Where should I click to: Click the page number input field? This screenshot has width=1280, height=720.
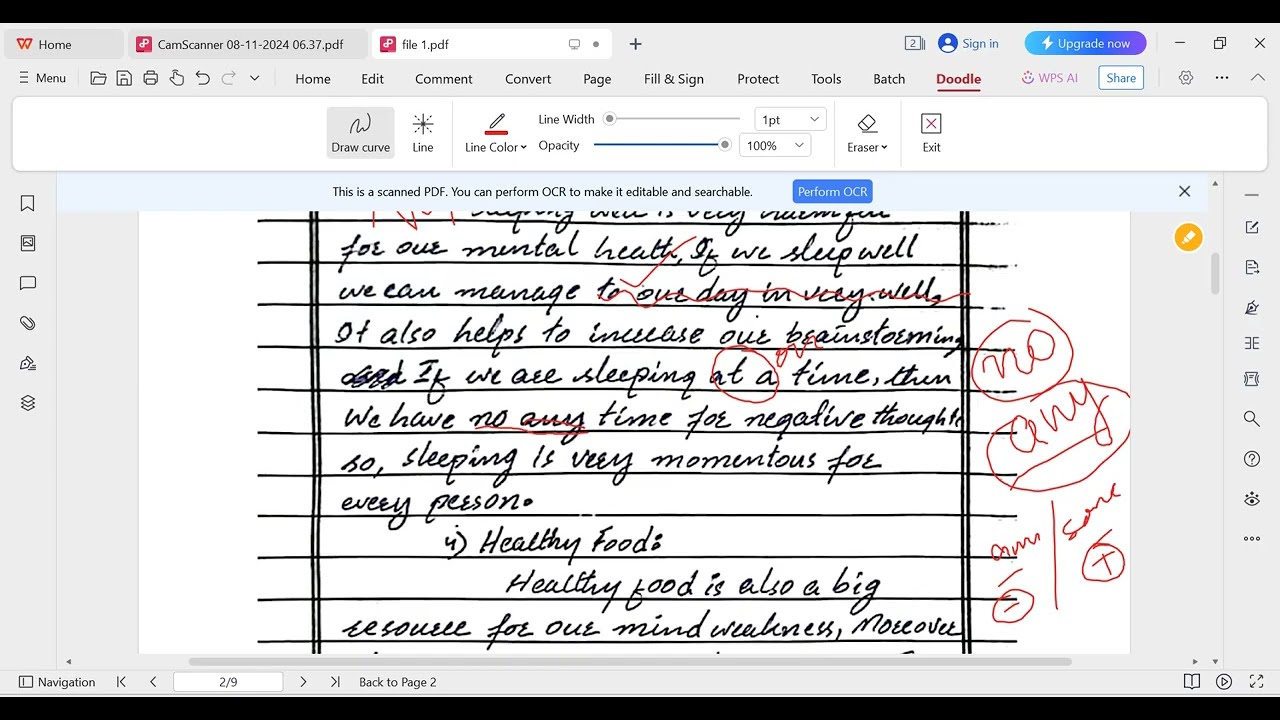(228, 681)
